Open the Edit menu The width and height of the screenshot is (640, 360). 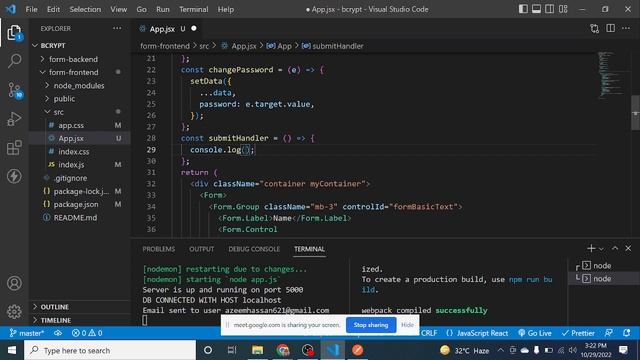point(53,9)
